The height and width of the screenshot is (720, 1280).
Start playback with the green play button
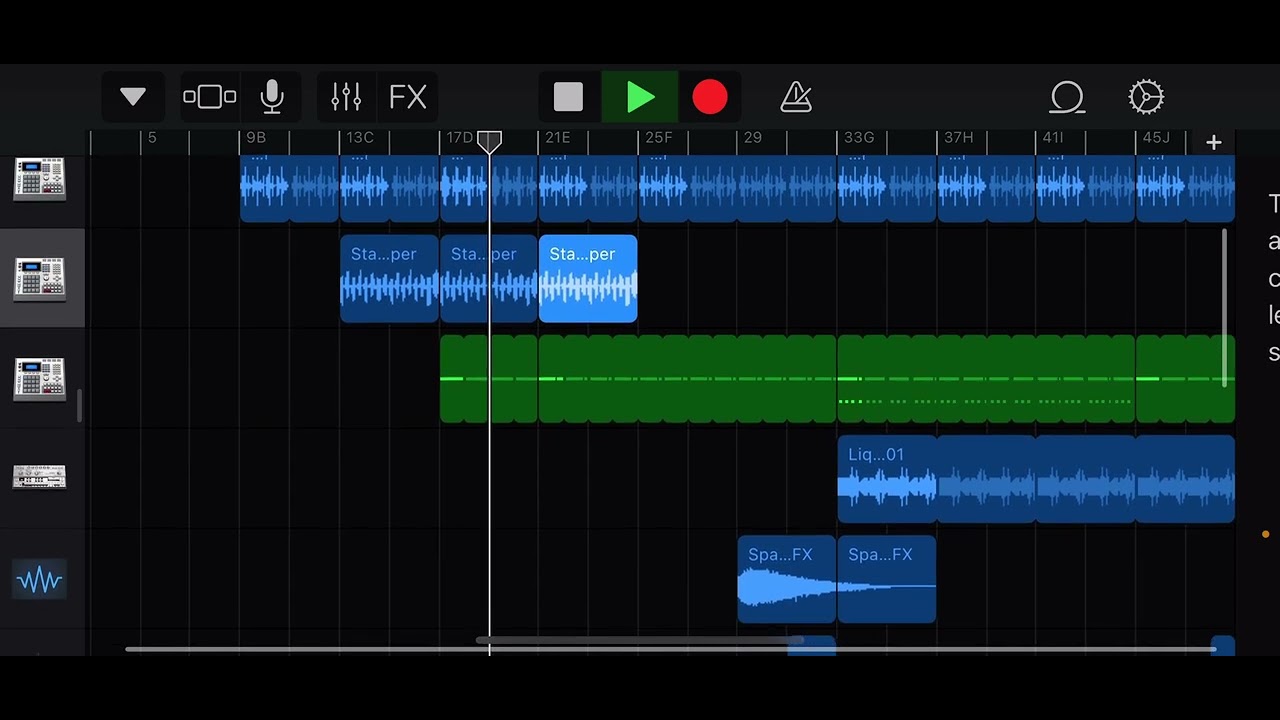640,97
